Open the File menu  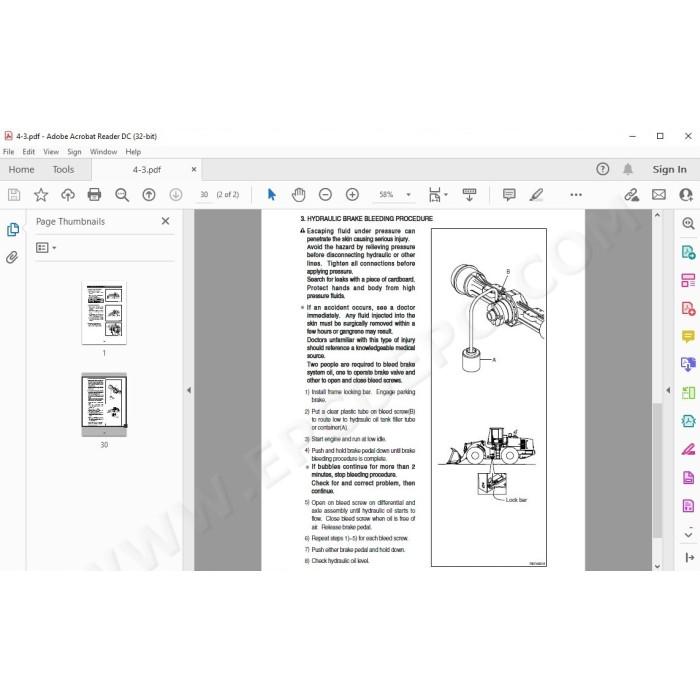(8, 152)
